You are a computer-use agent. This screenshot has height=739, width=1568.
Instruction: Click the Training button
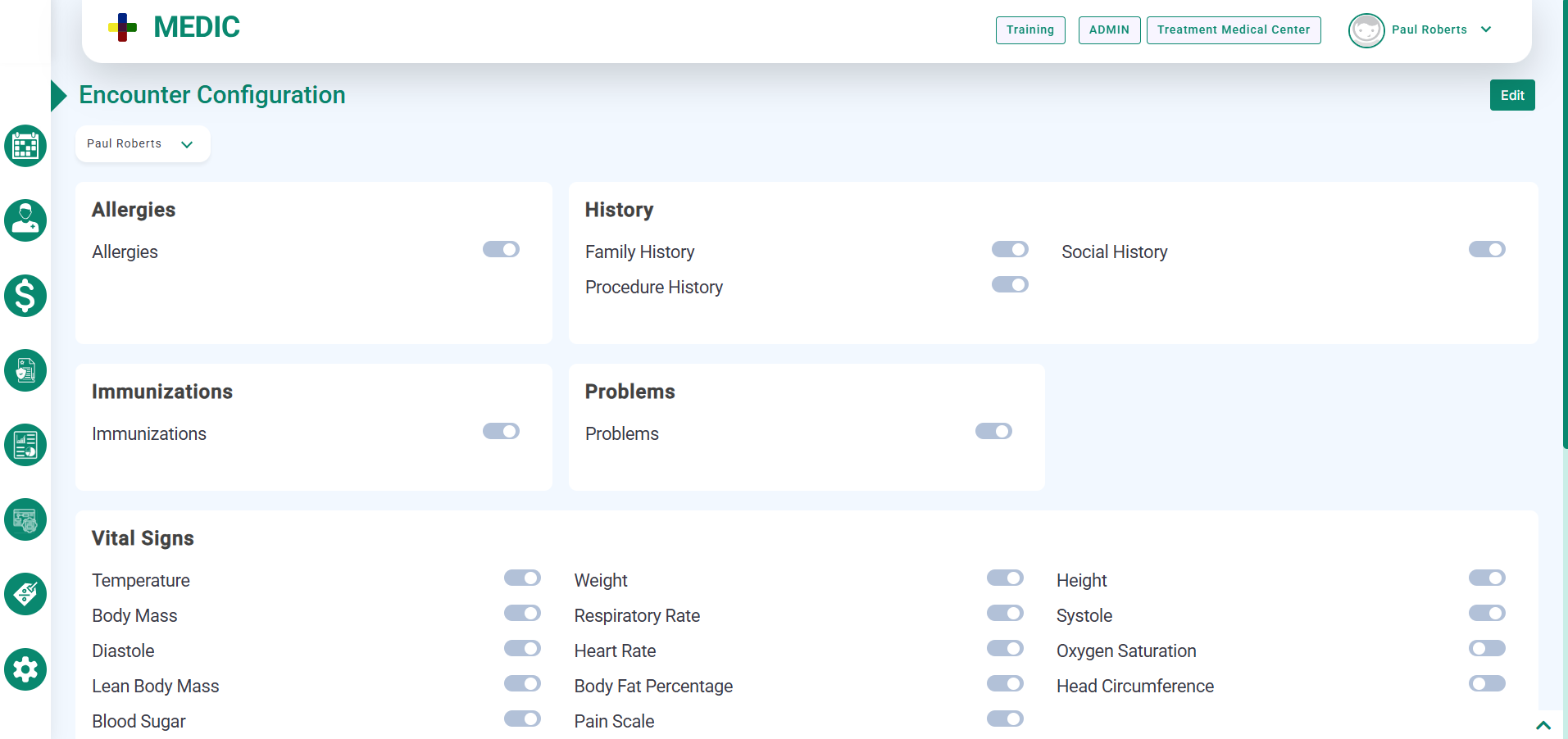click(x=1030, y=30)
